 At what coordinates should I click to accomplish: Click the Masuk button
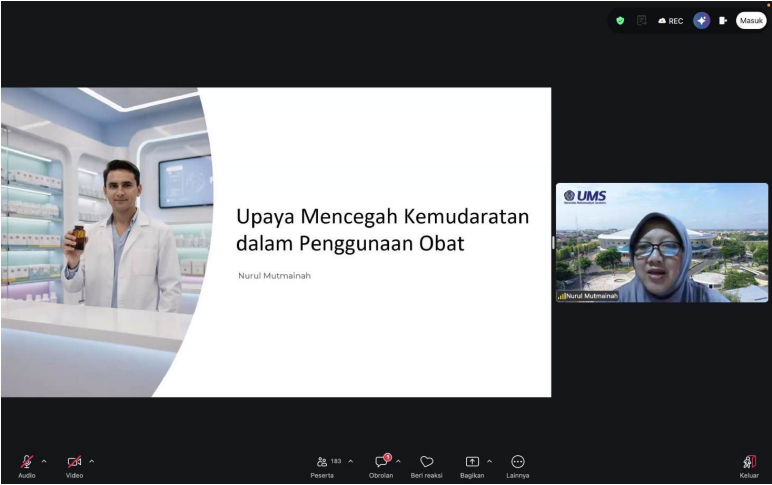[x=751, y=21]
